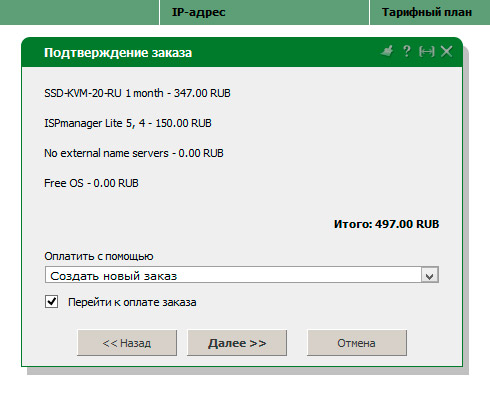Select the Free OS - 0.00 RUB line
The image size is (490, 396).
pyautogui.click(x=91, y=183)
